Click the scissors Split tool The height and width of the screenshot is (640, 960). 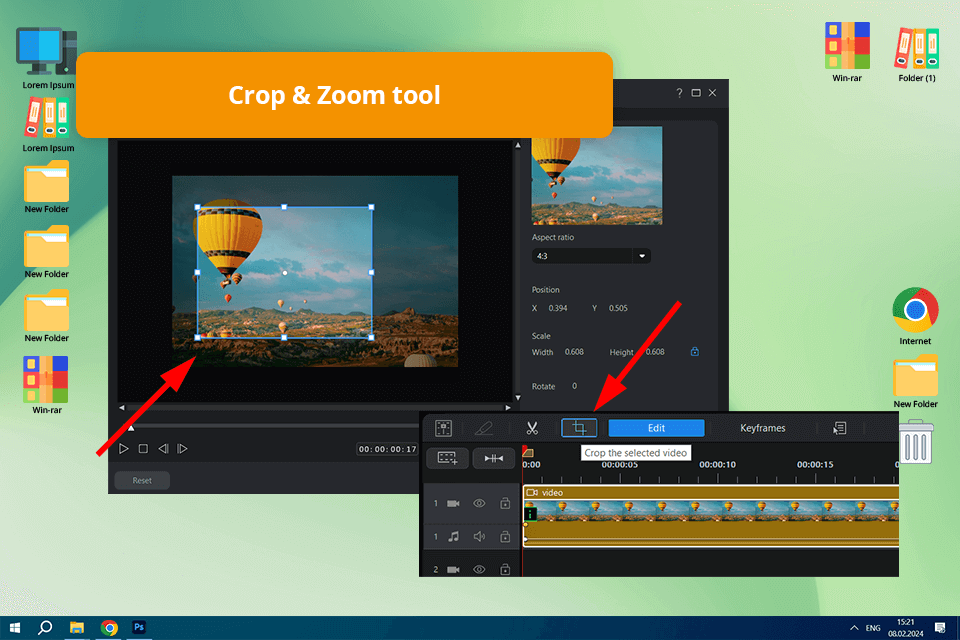point(532,428)
